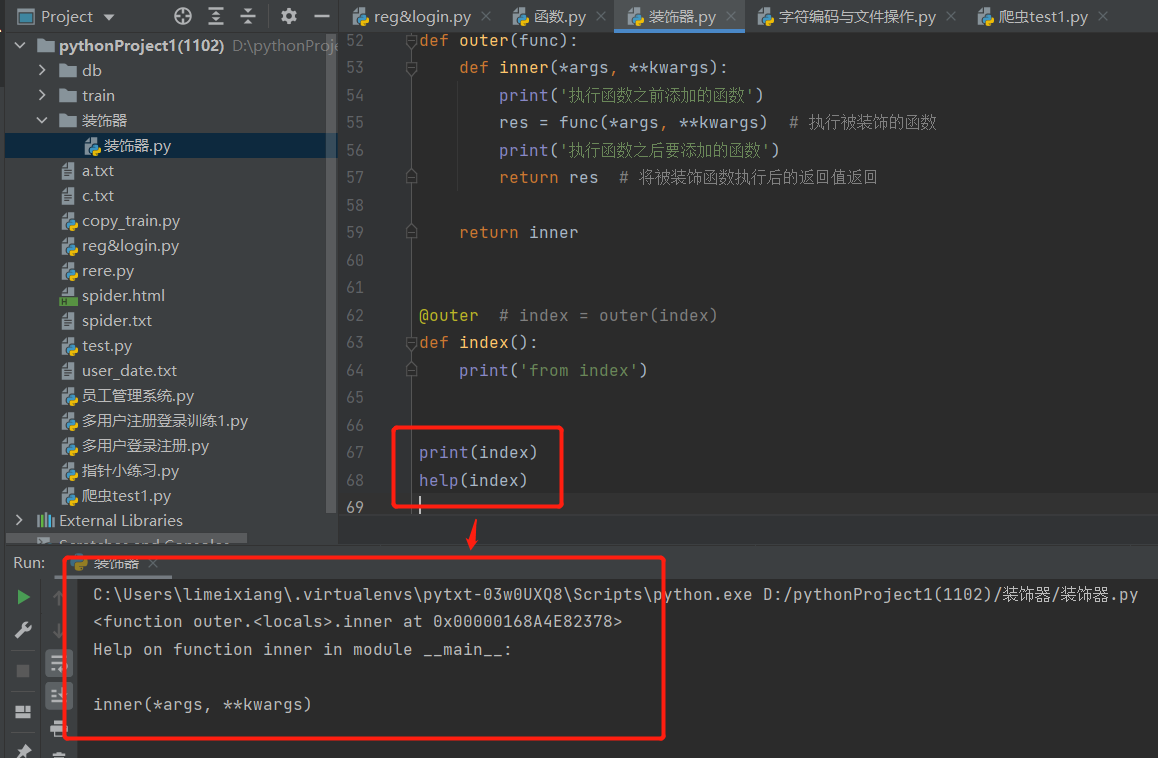
Task: Select the 装饰器 tab in Run panel
Action: tap(116, 564)
